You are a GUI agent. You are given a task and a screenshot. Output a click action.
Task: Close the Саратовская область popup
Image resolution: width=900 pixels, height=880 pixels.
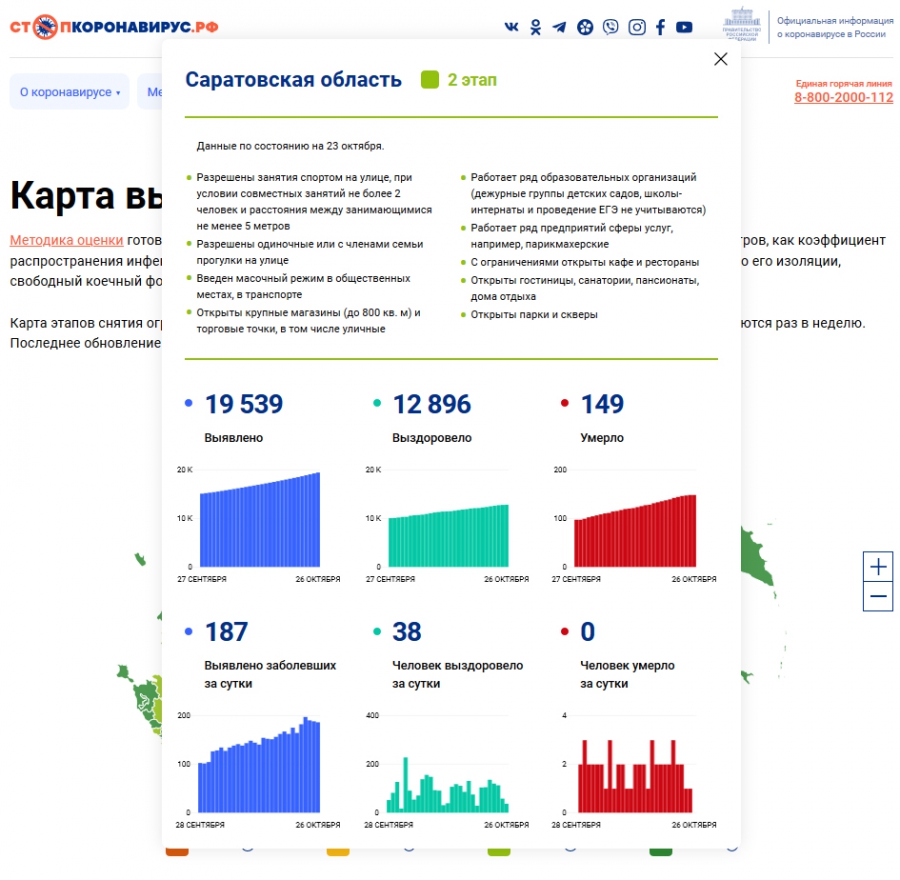[x=721, y=59]
